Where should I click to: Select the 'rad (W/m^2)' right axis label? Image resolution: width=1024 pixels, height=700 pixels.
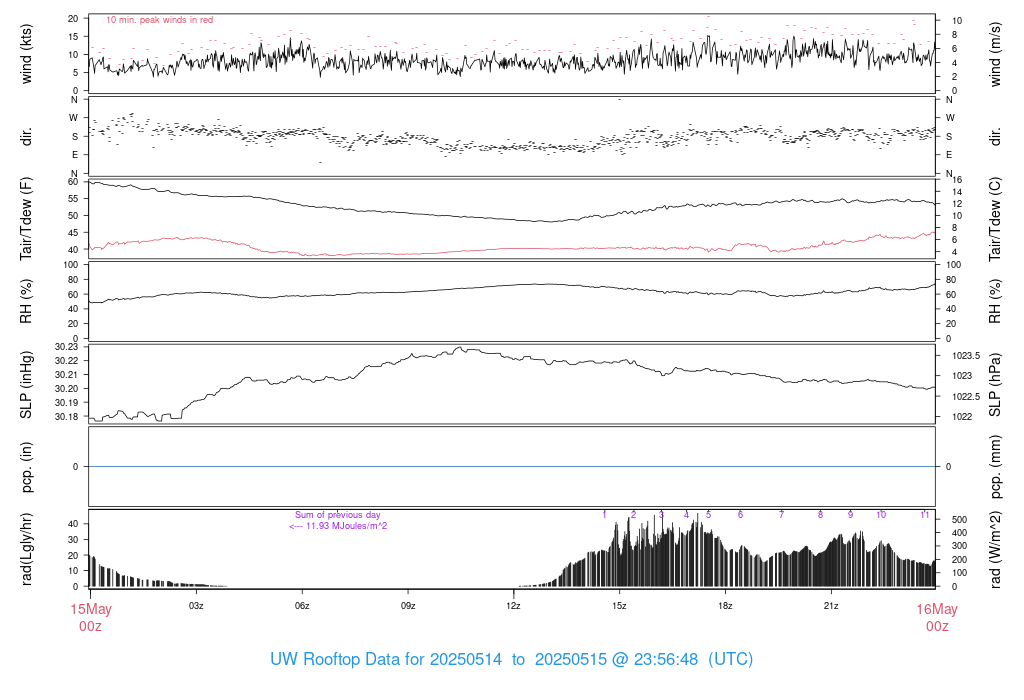995,549
